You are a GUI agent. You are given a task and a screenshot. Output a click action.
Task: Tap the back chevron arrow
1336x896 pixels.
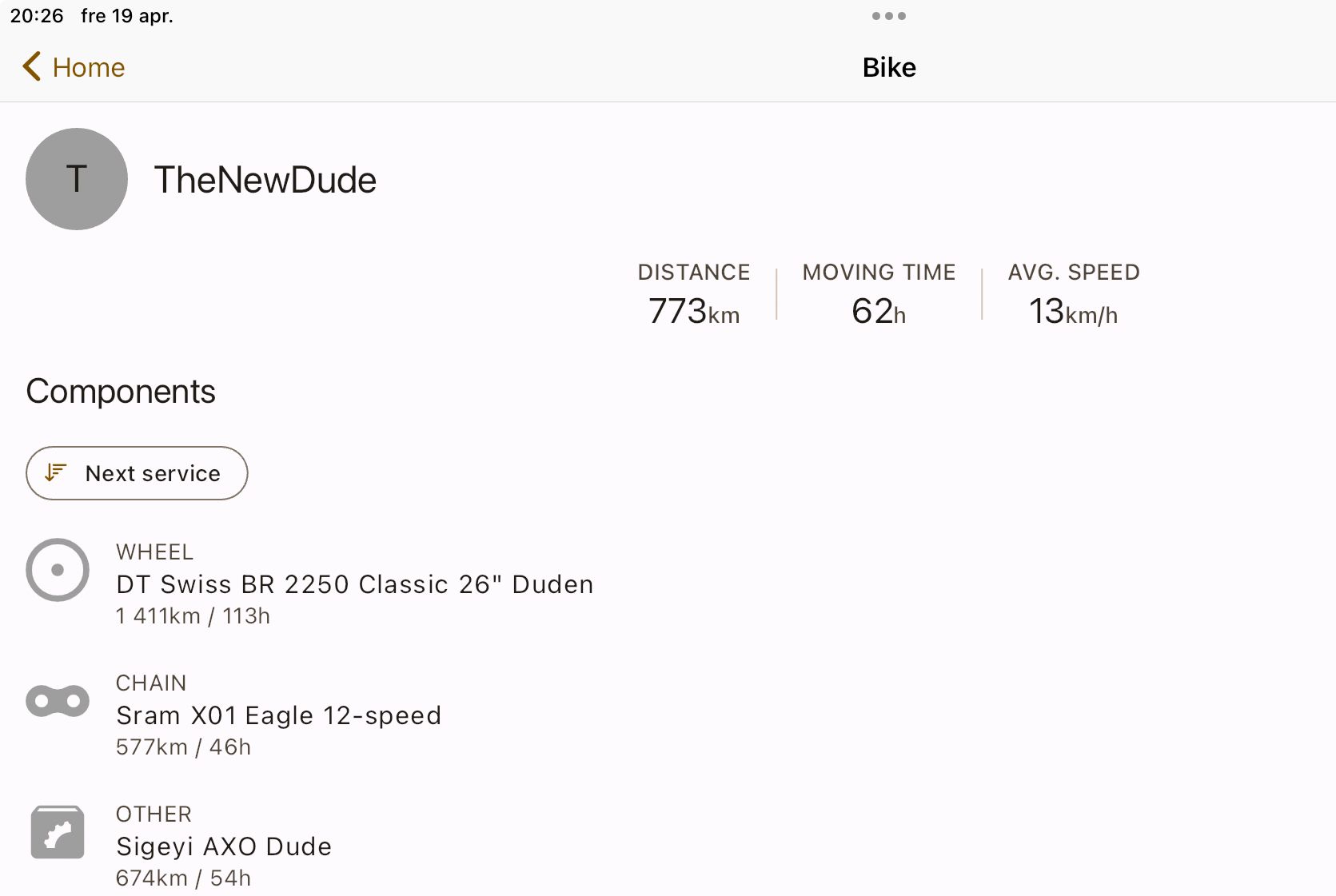pos(32,67)
